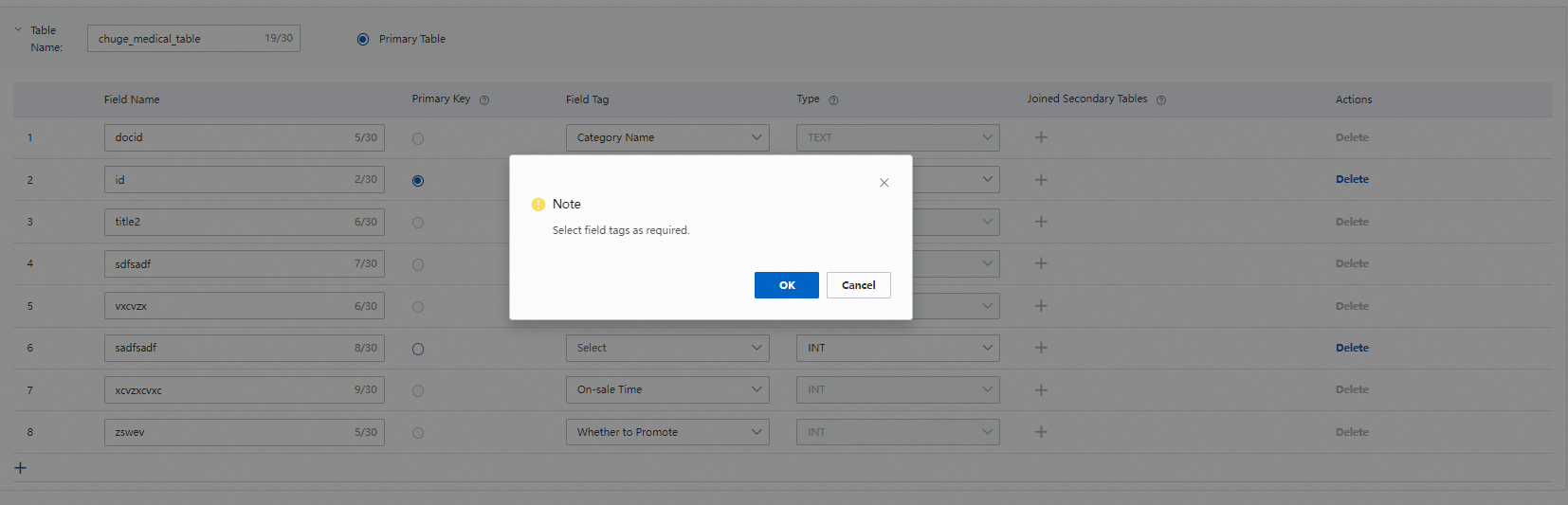Open type dropdown for vxcvzx row

click(x=956, y=306)
